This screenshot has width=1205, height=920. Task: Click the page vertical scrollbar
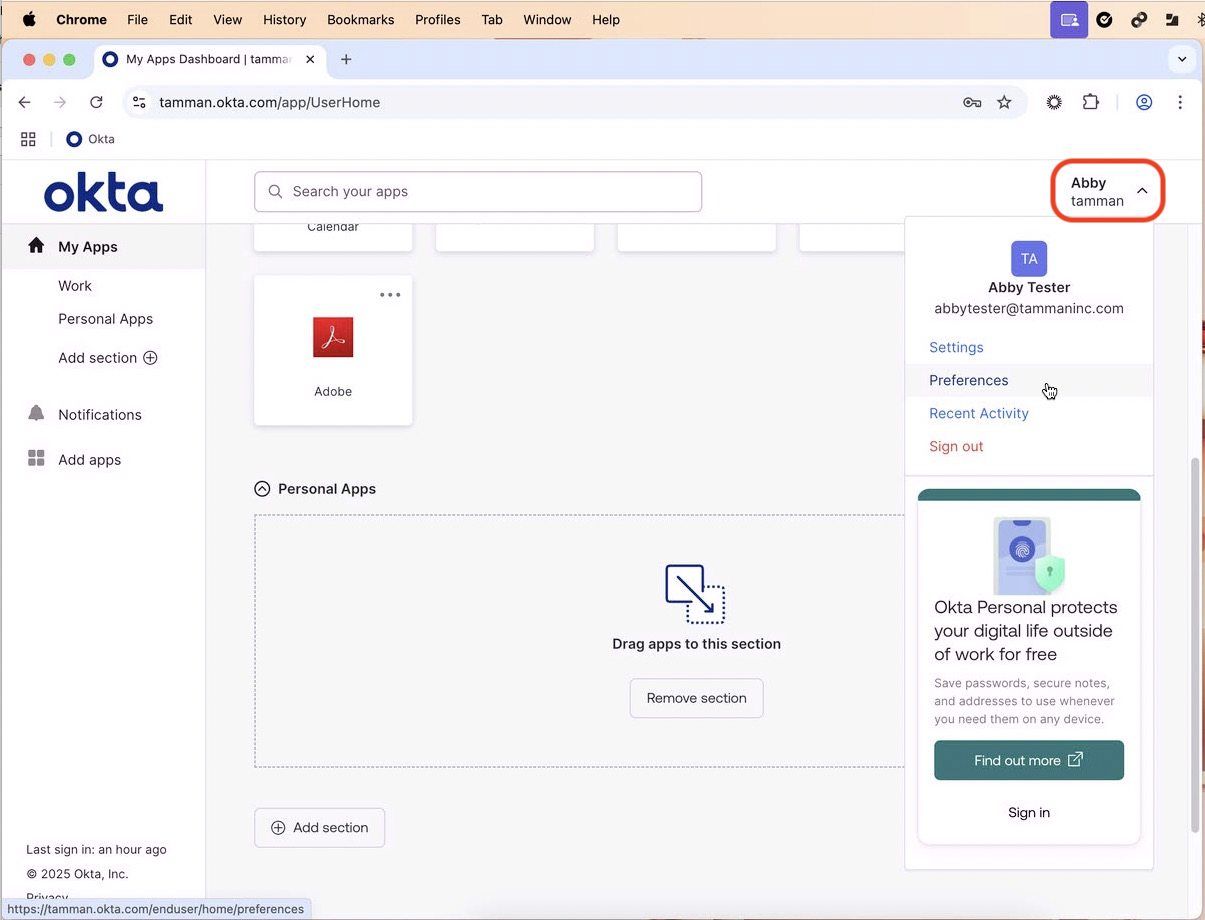pos(1195,645)
